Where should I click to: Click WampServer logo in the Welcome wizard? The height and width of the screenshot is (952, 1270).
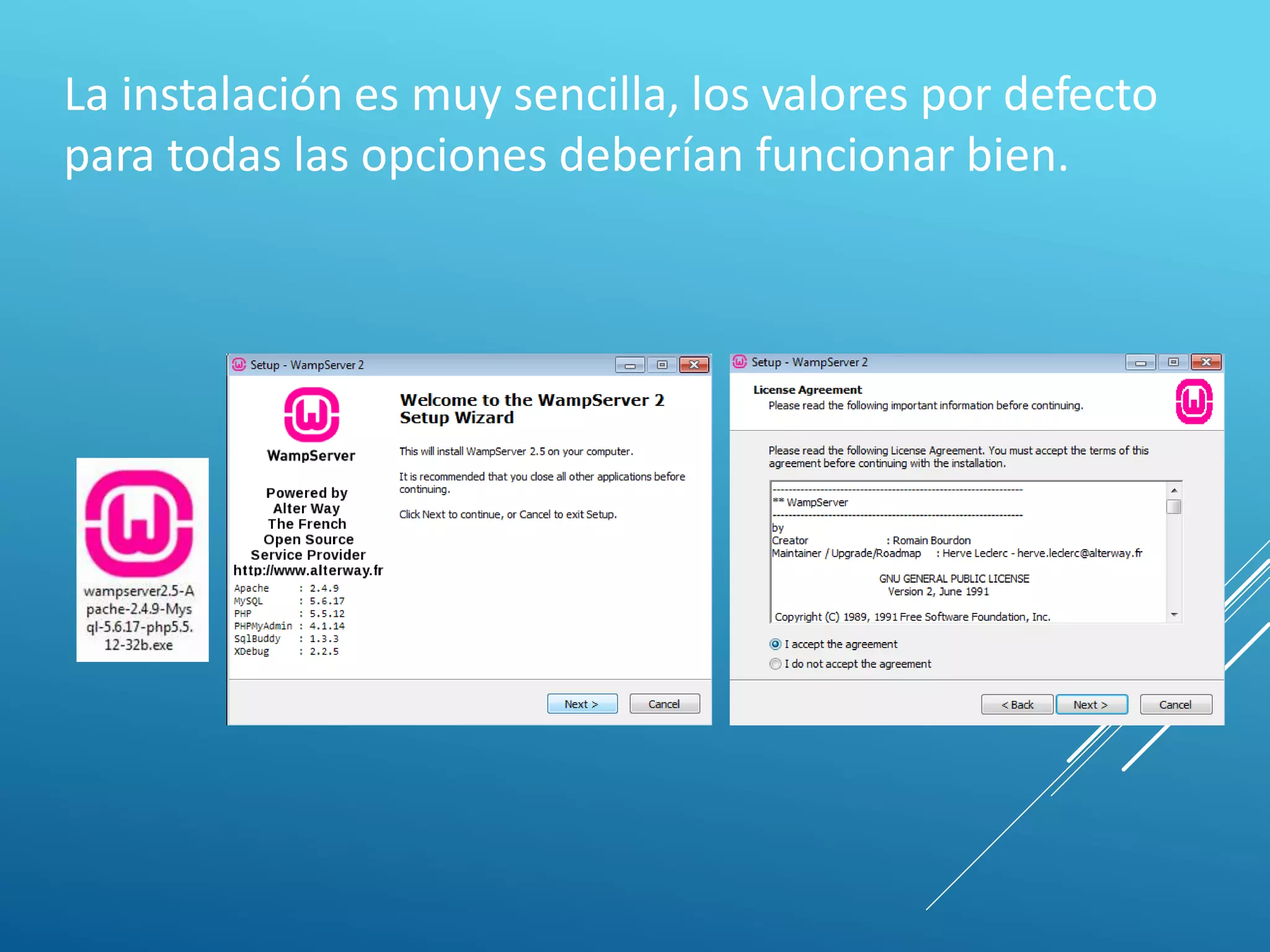pyautogui.click(x=311, y=414)
